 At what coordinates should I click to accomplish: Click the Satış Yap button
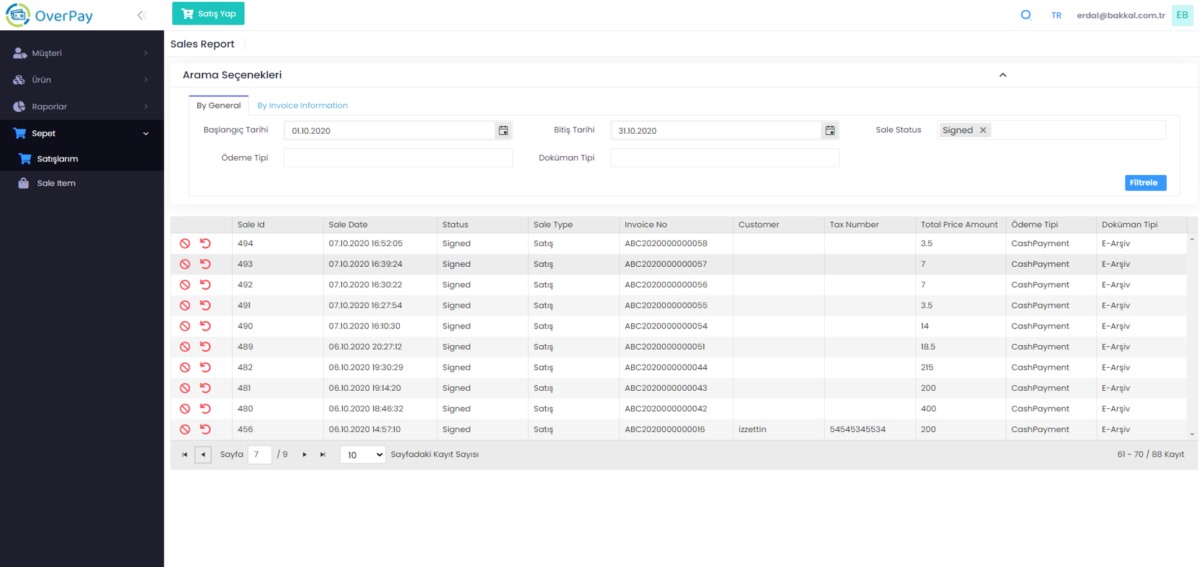click(x=208, y=14)
